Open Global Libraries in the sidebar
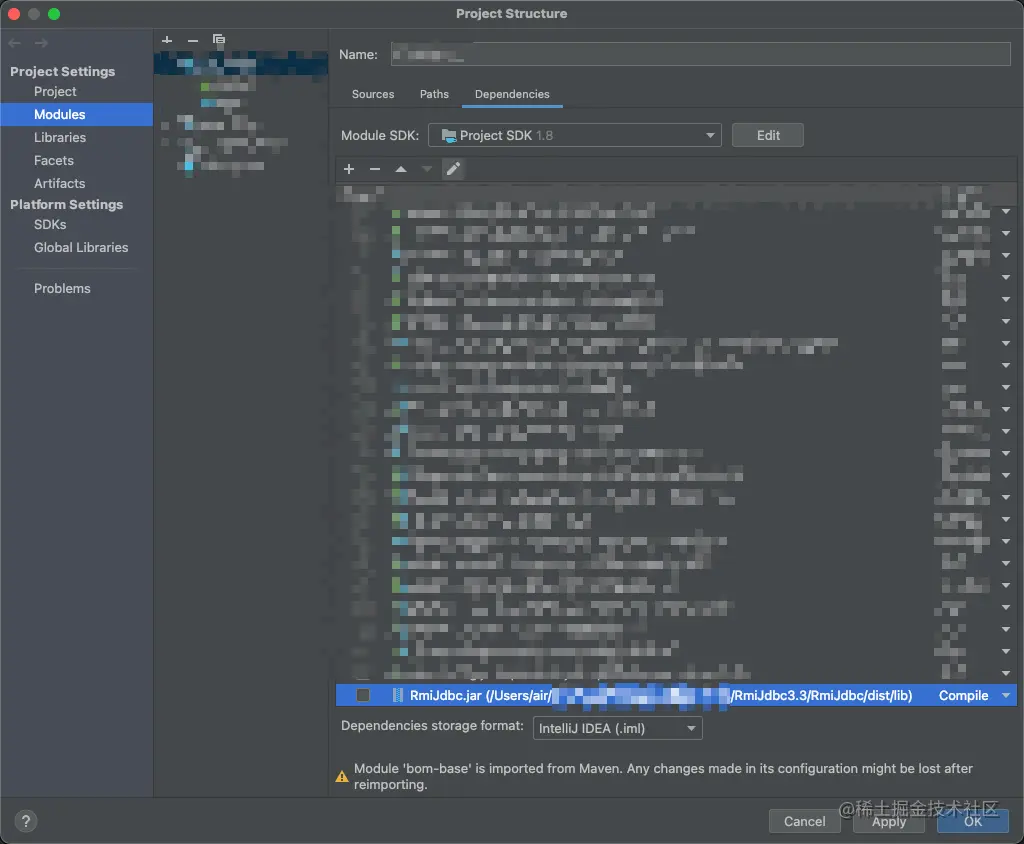This screenshot has height=844, width=1024. pyautogui.click(x=81, y=247)
